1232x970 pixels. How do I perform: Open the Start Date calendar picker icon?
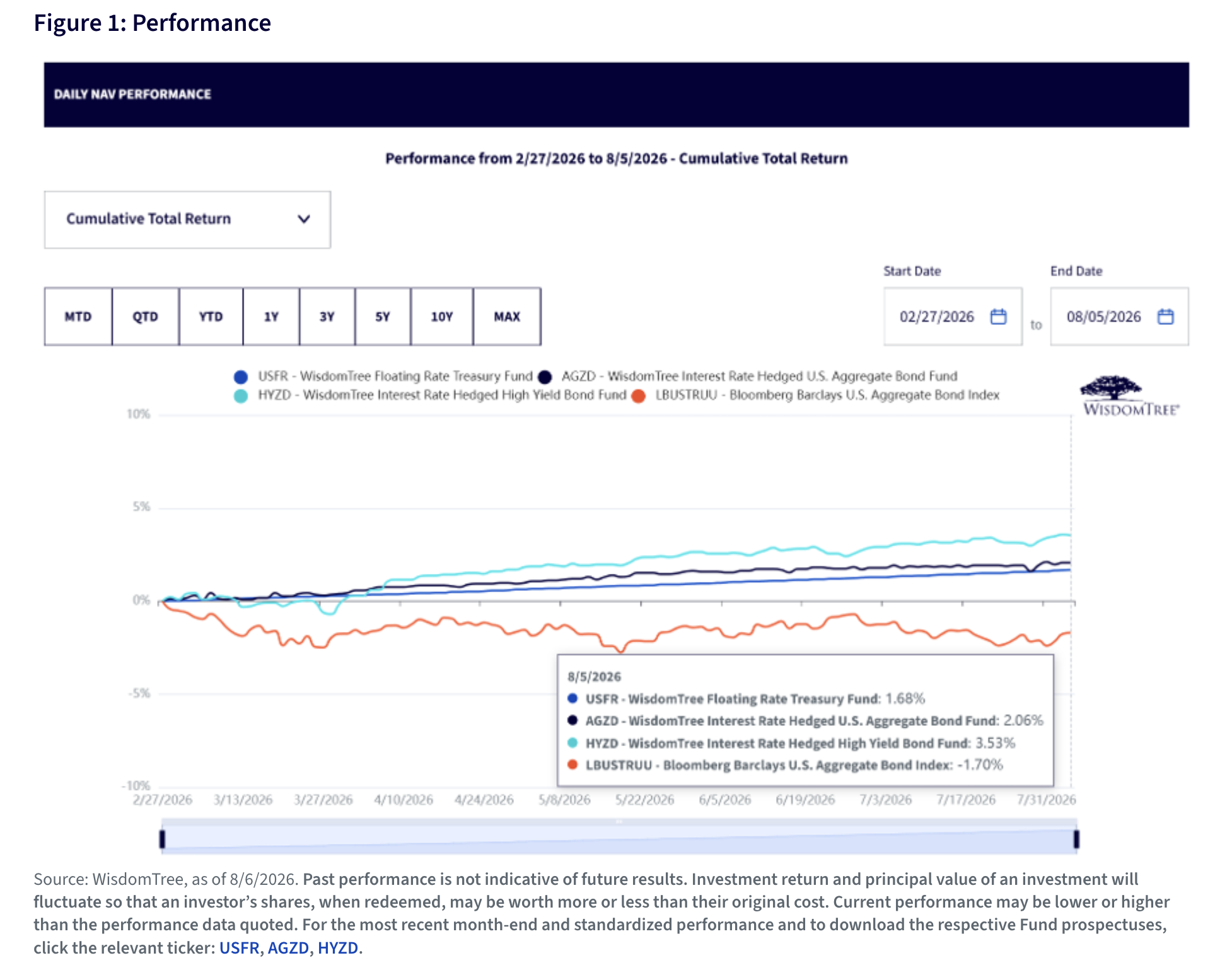tap(998, 316)
